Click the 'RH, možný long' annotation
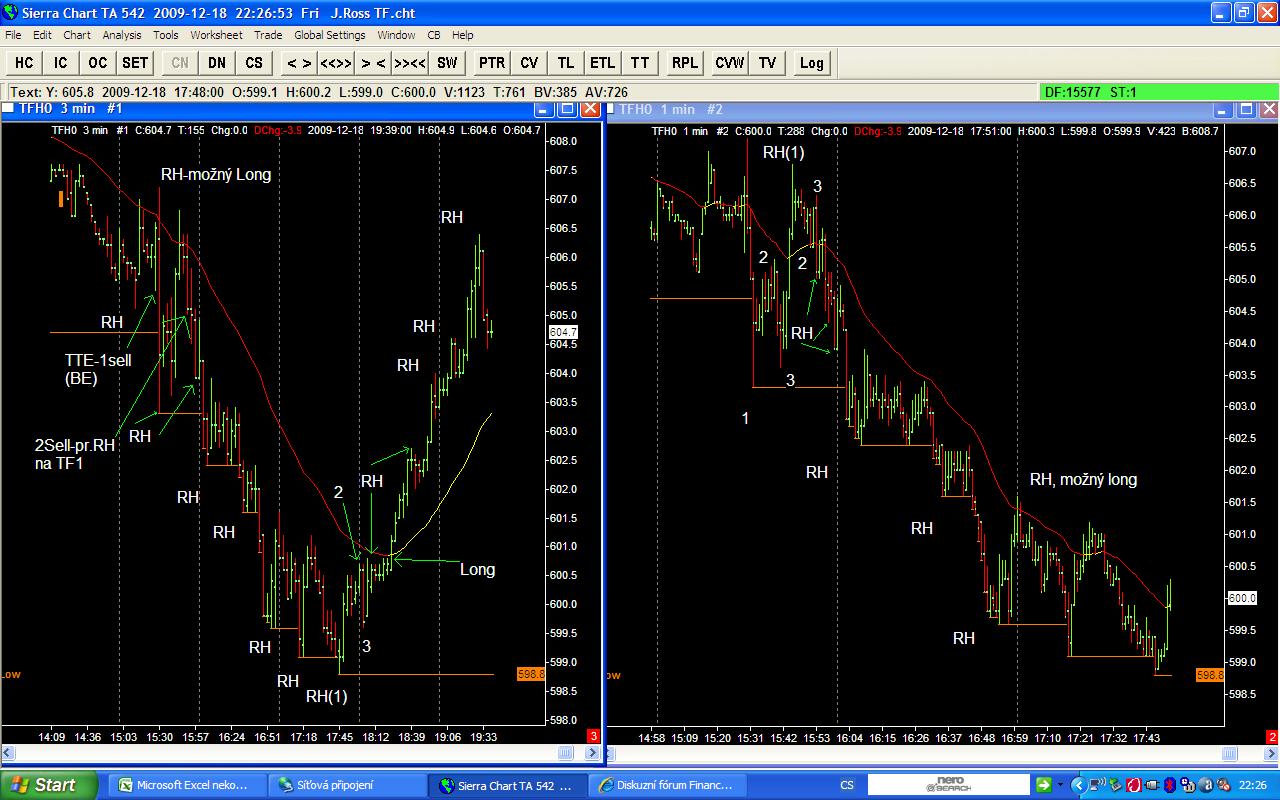Viewport: 1280px width, 800px height. pyautogui.click(x=1083, y=480)
